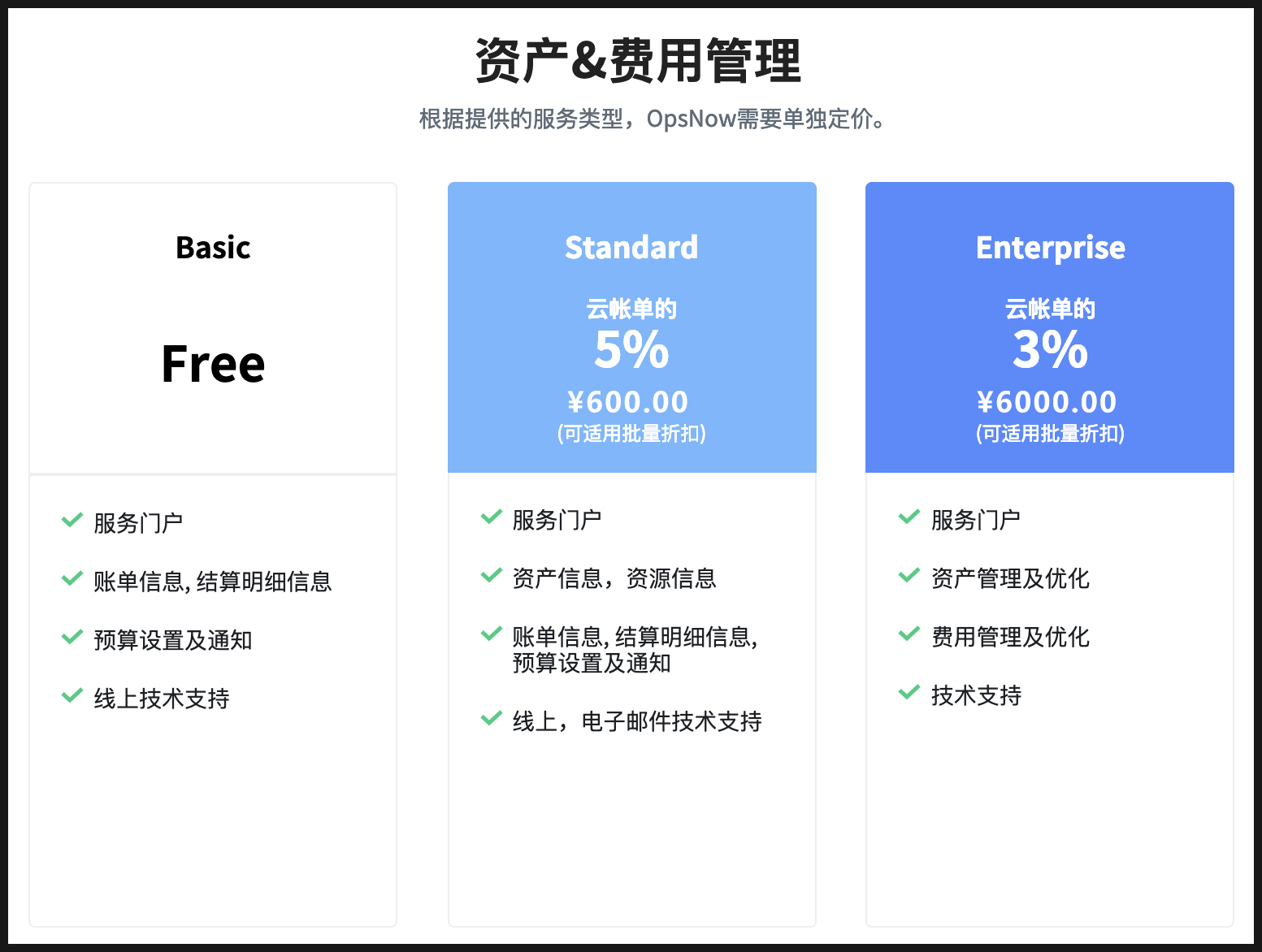The width and height of the screenshot is (1262, 952).
Task: Click checkmark next to Standard 服务门户
Action: point(492,517)
